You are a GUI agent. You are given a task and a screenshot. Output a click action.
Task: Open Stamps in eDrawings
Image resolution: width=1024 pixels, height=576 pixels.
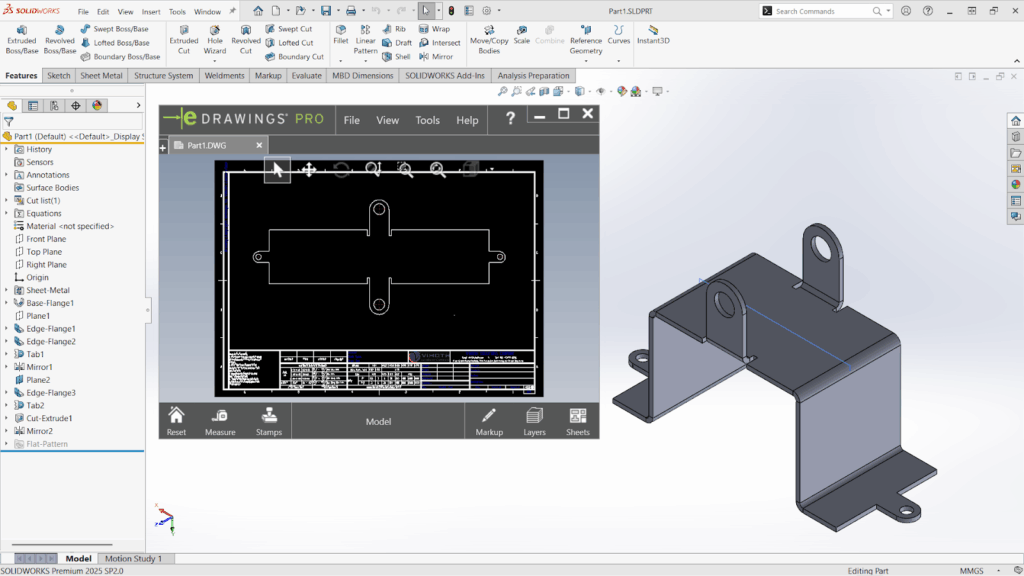click(x=268, y=421)
